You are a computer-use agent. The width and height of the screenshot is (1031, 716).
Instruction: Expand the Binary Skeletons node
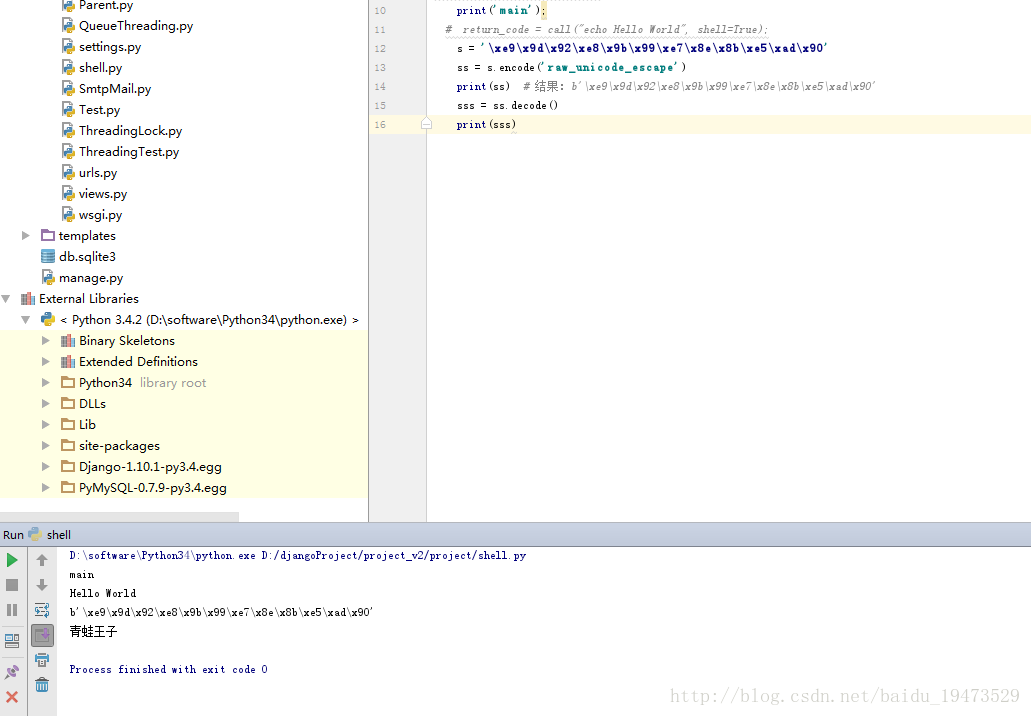(45, 341)
